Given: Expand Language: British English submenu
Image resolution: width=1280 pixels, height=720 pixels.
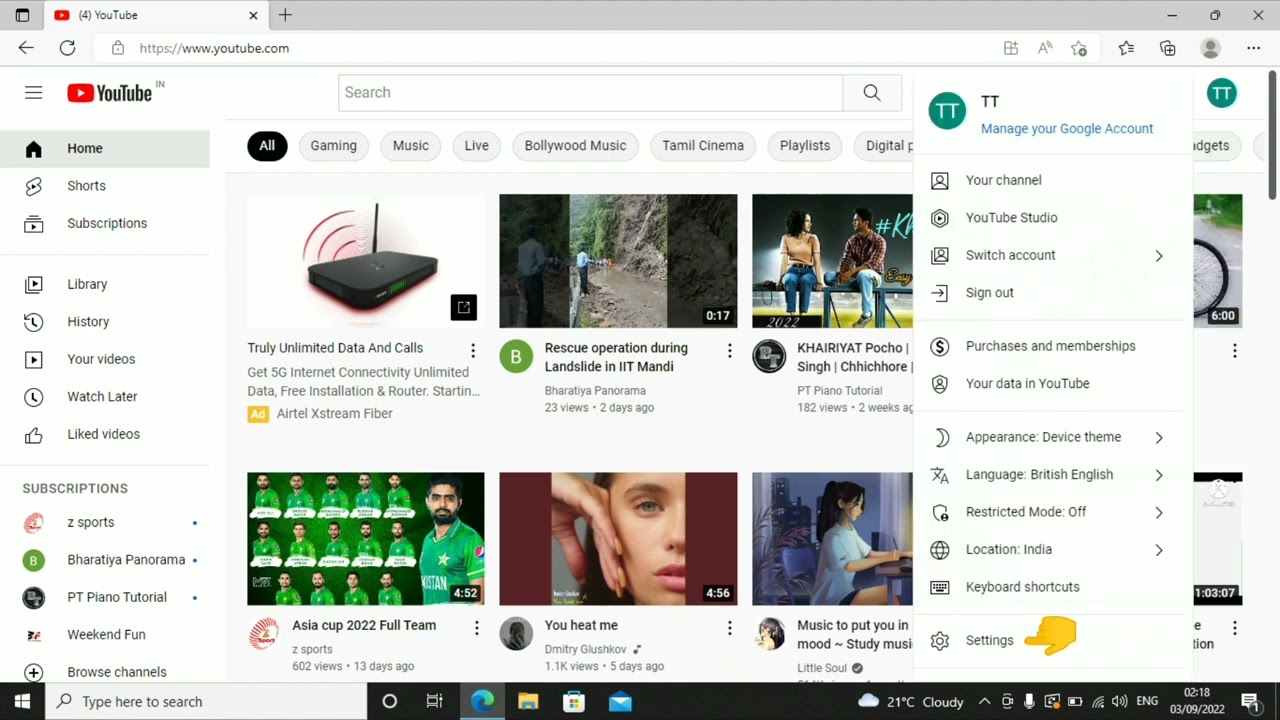Looking at the screenshot, I should [1048, 475].
